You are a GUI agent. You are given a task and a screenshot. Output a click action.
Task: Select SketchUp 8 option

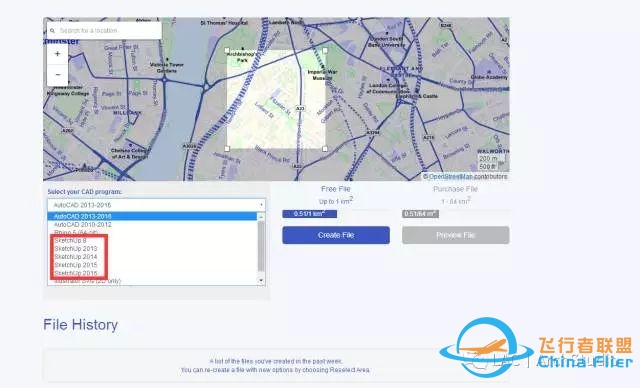tap(71, 241)
